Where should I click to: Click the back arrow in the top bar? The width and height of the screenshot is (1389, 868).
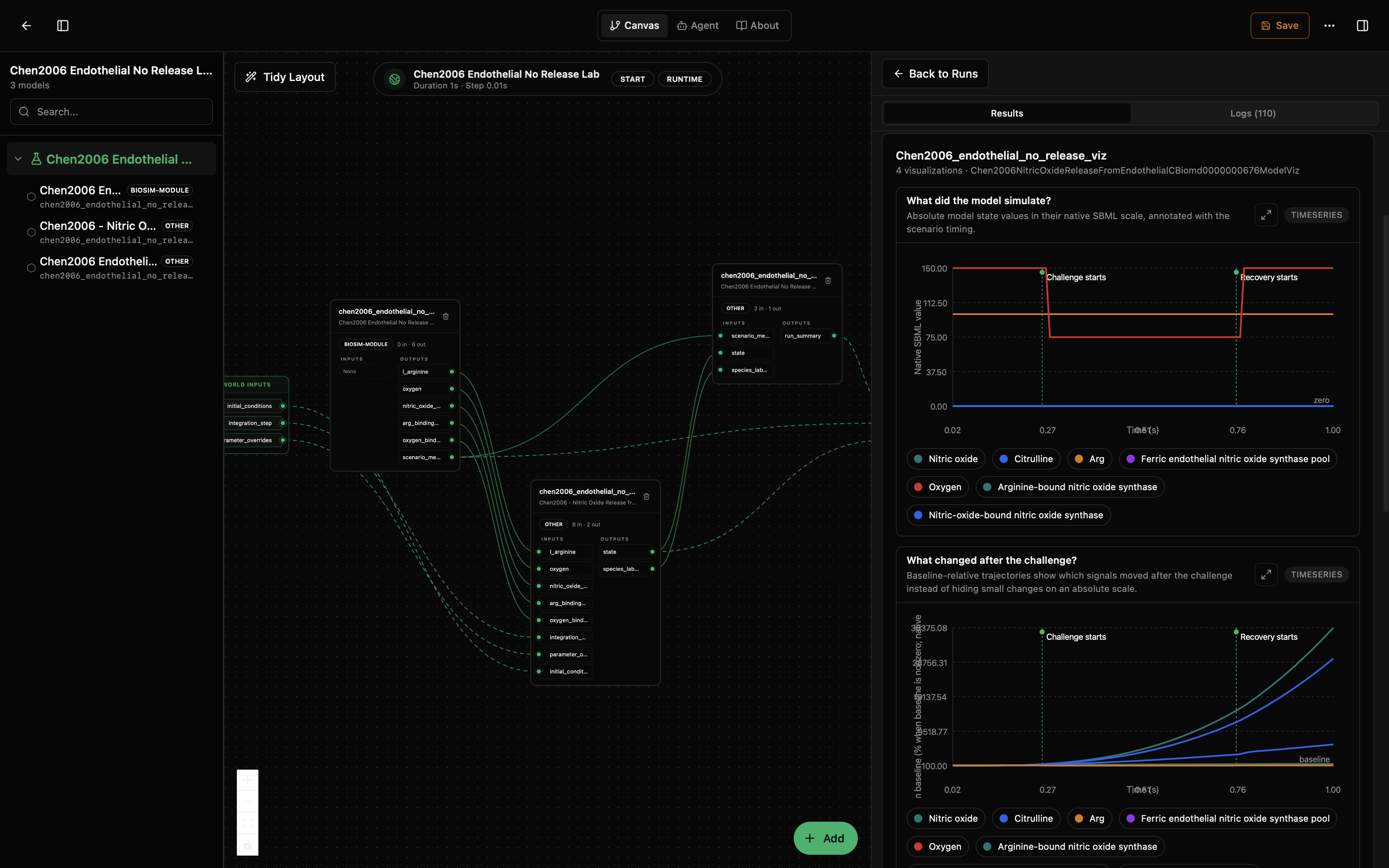(26, 25)
